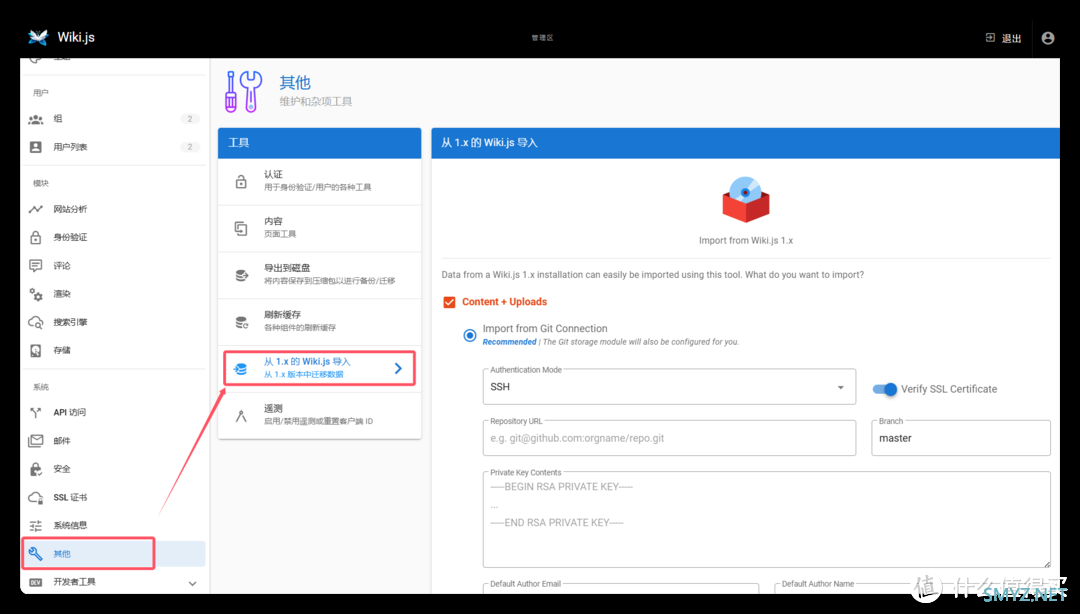
Task: Click the 身份验证 lock icon
Action: [x=36, y=237]
